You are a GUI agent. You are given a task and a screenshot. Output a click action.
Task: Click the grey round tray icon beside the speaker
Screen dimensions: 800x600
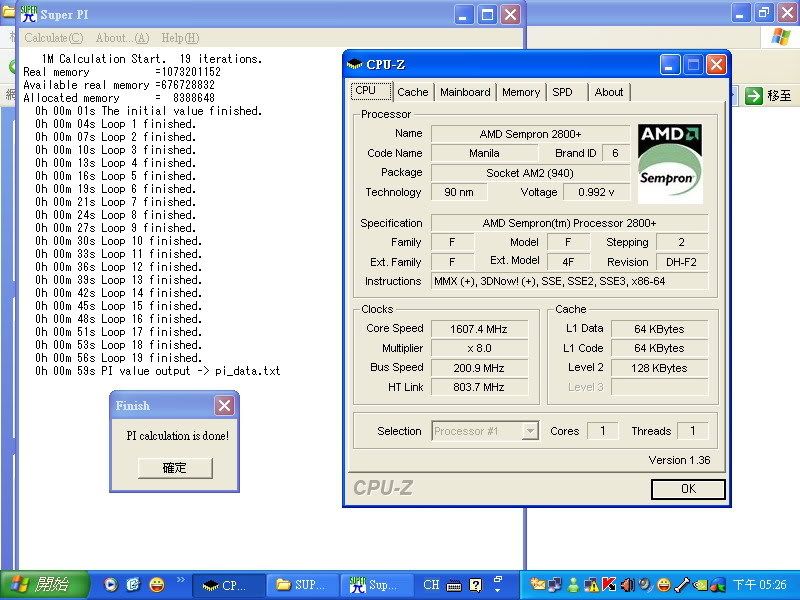pyautogui.click(x=645, y=584)
